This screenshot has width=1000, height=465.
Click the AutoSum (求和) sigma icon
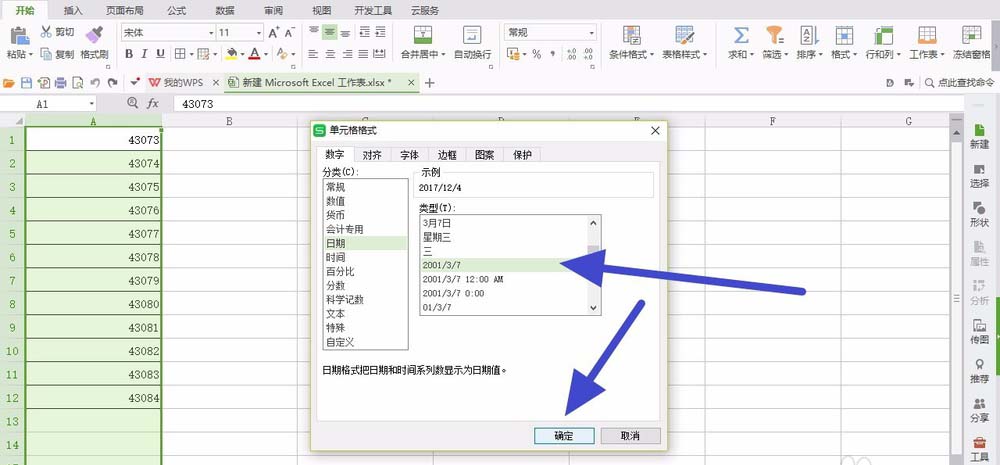pos(741,35)
